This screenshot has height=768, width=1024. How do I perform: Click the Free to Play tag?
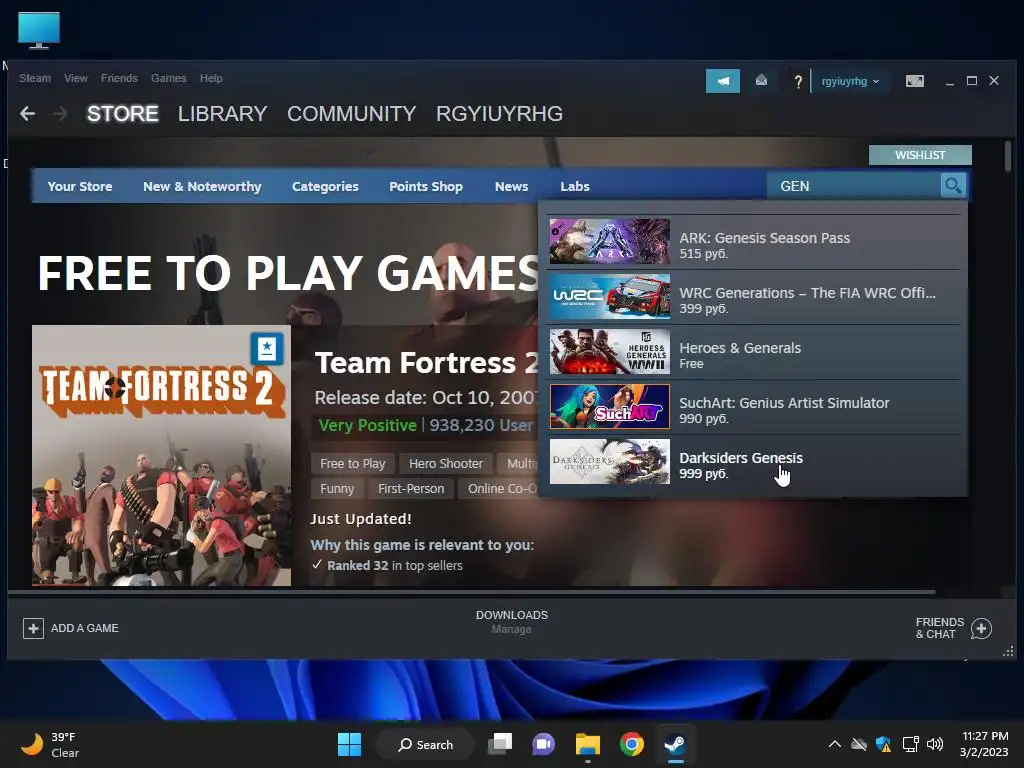tap(353, 464)
